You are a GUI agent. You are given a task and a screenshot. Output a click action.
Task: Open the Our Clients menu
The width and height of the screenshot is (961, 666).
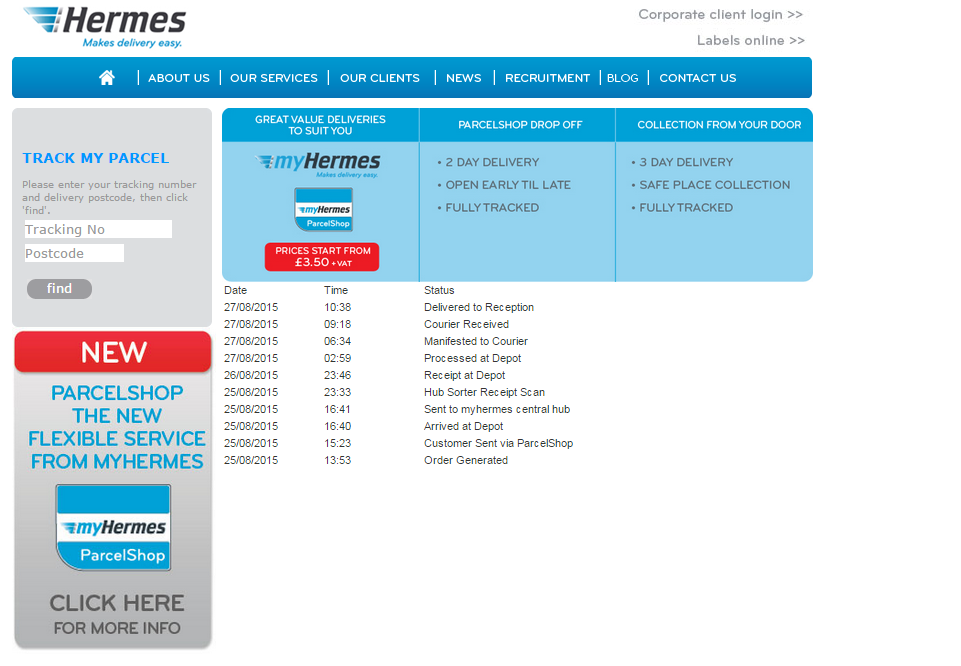click(x=380, y=78)
